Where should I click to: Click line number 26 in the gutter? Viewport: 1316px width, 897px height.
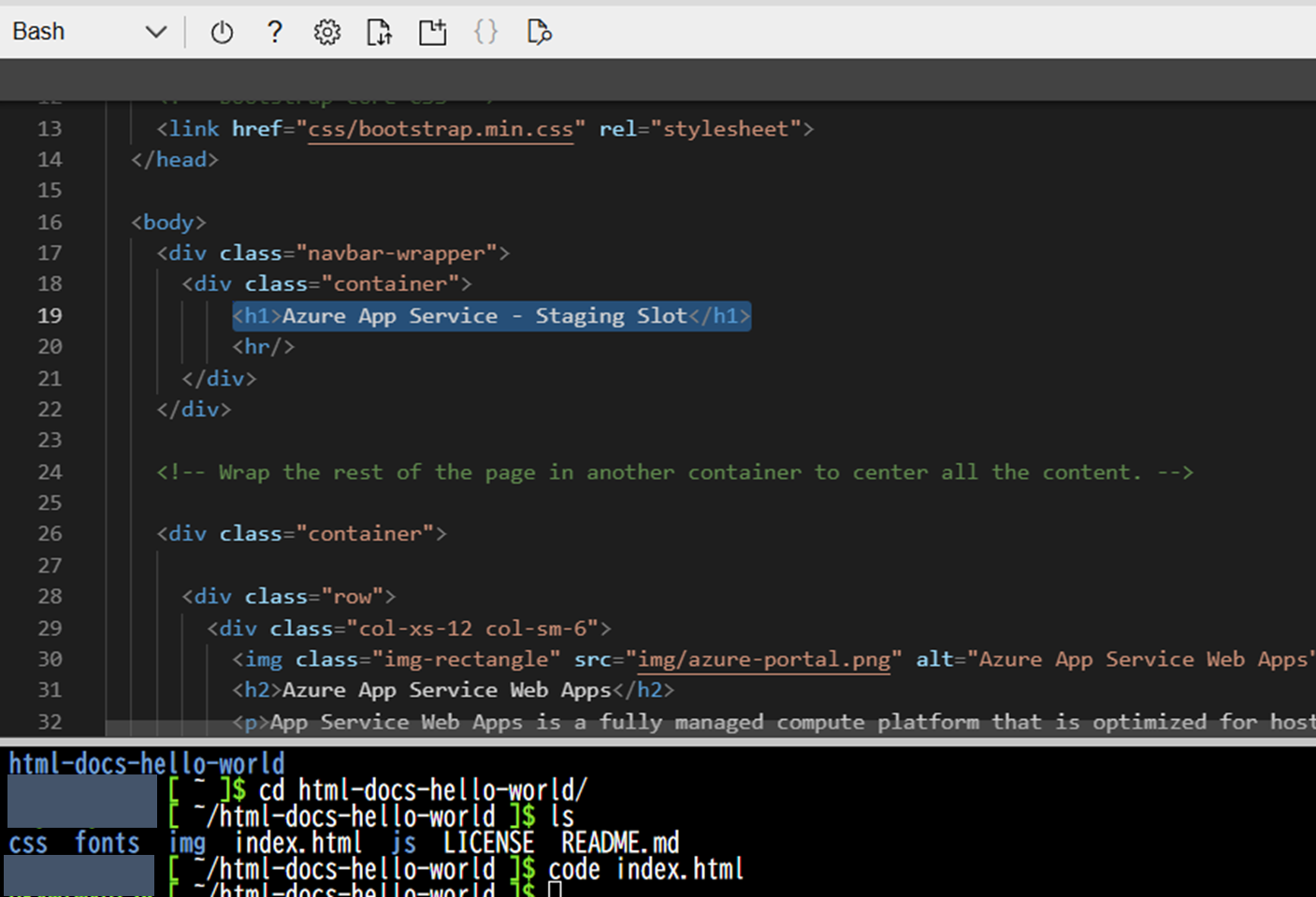click(50, 534)
